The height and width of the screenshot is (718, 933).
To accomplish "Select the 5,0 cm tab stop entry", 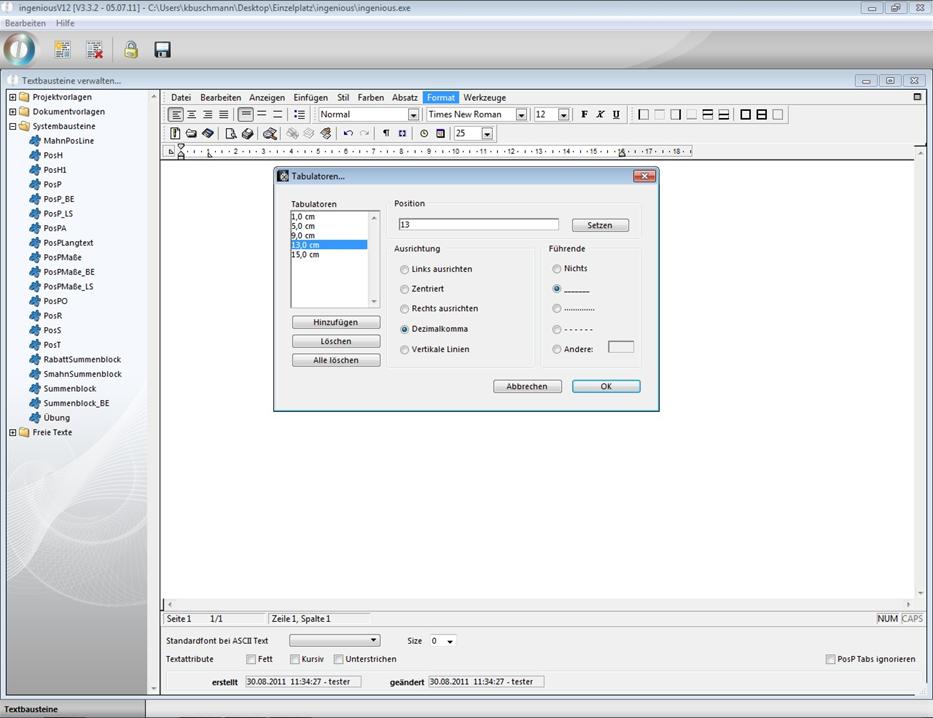I will [303, 226].
